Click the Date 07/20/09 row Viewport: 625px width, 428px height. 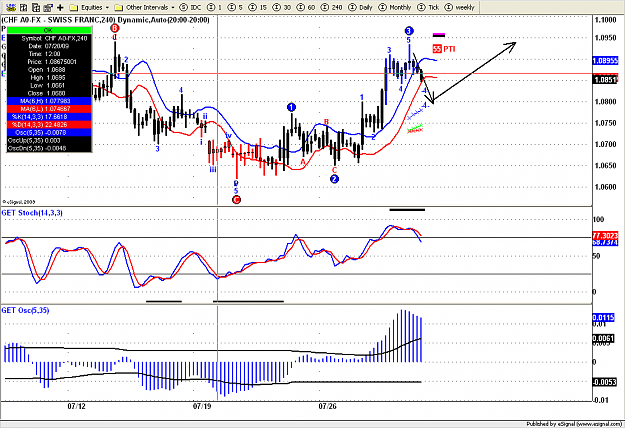click(49, 46)
